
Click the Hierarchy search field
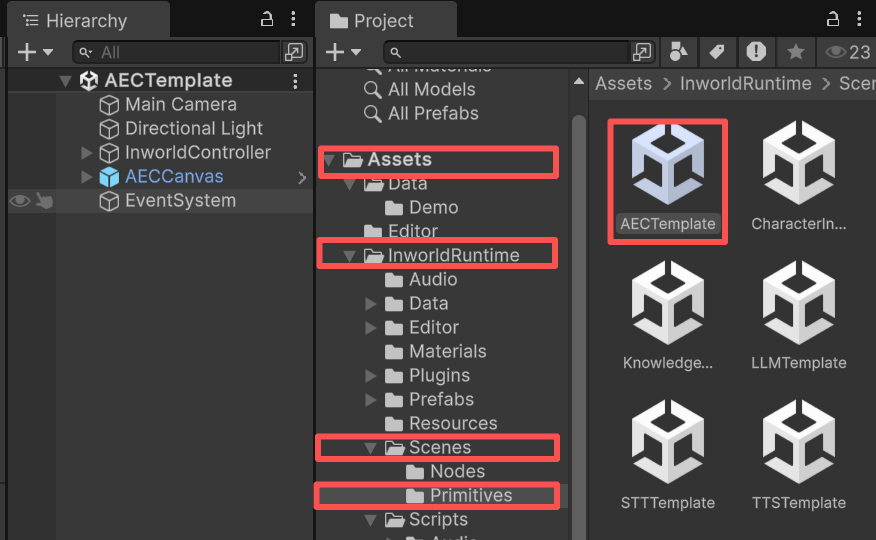[177, 52]
